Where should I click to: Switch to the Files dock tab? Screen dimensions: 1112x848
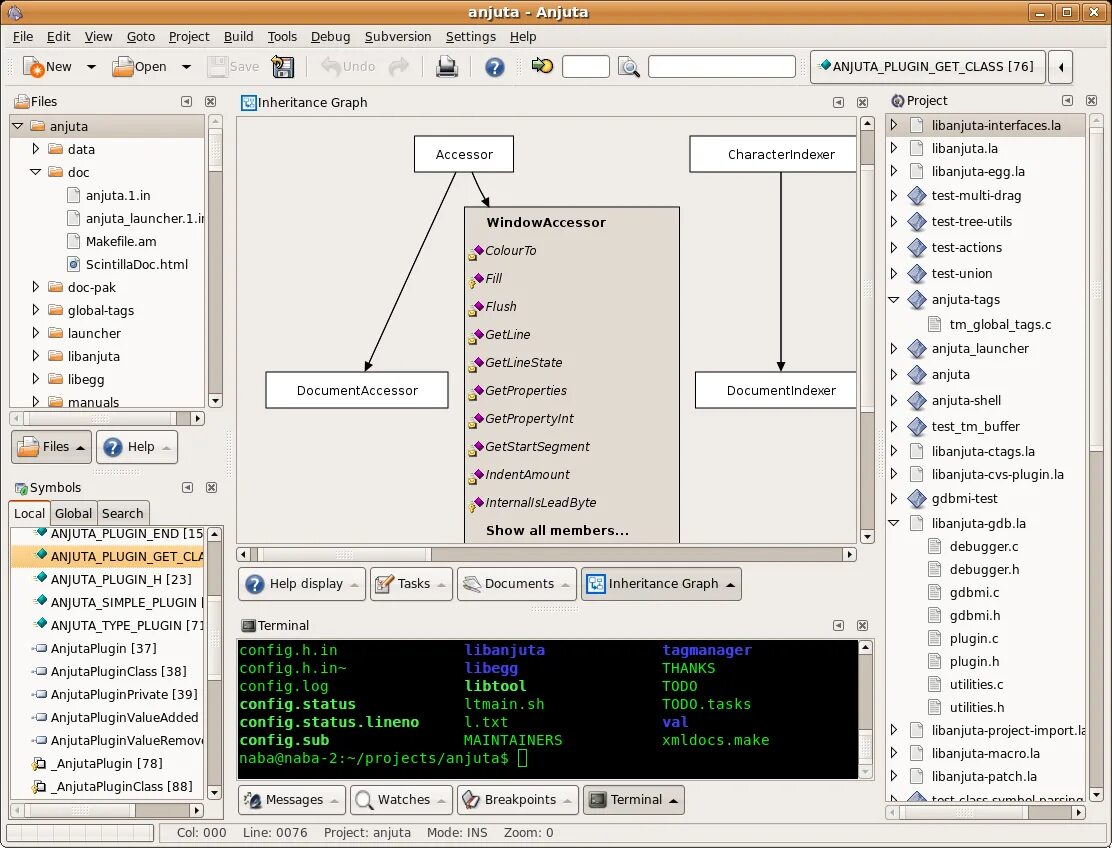click(51, 447)
